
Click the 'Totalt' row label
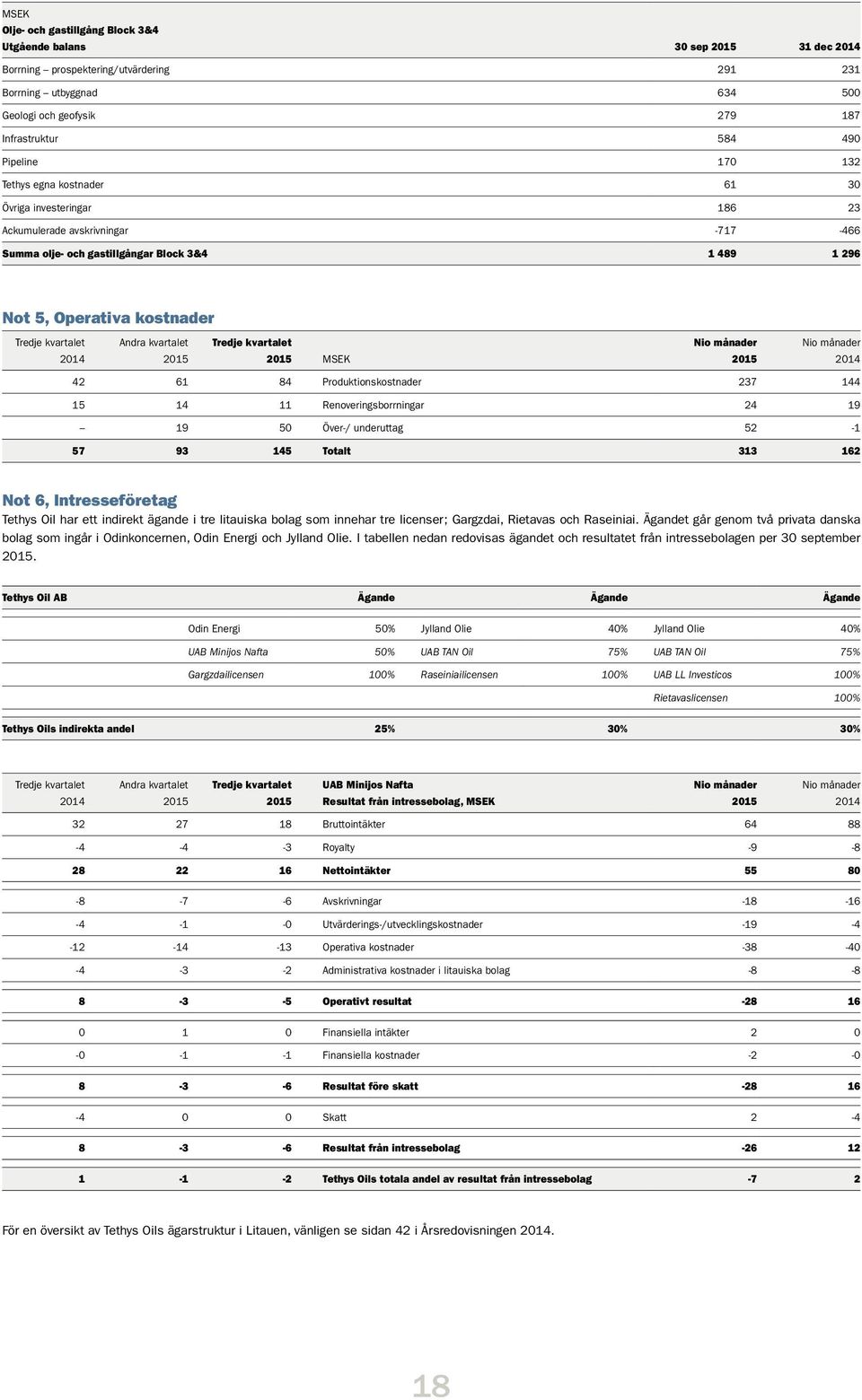click(x=337, y=451)
